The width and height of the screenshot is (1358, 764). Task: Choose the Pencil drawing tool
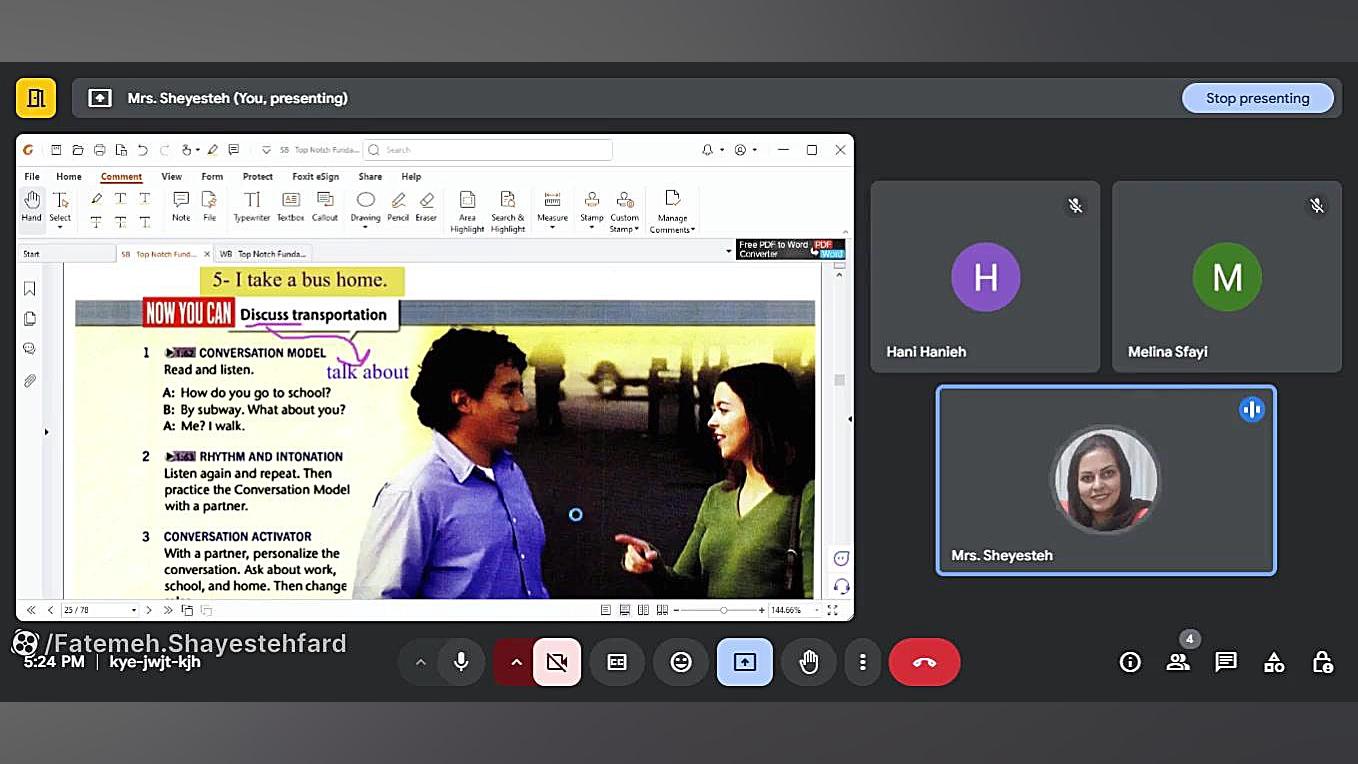398,206
